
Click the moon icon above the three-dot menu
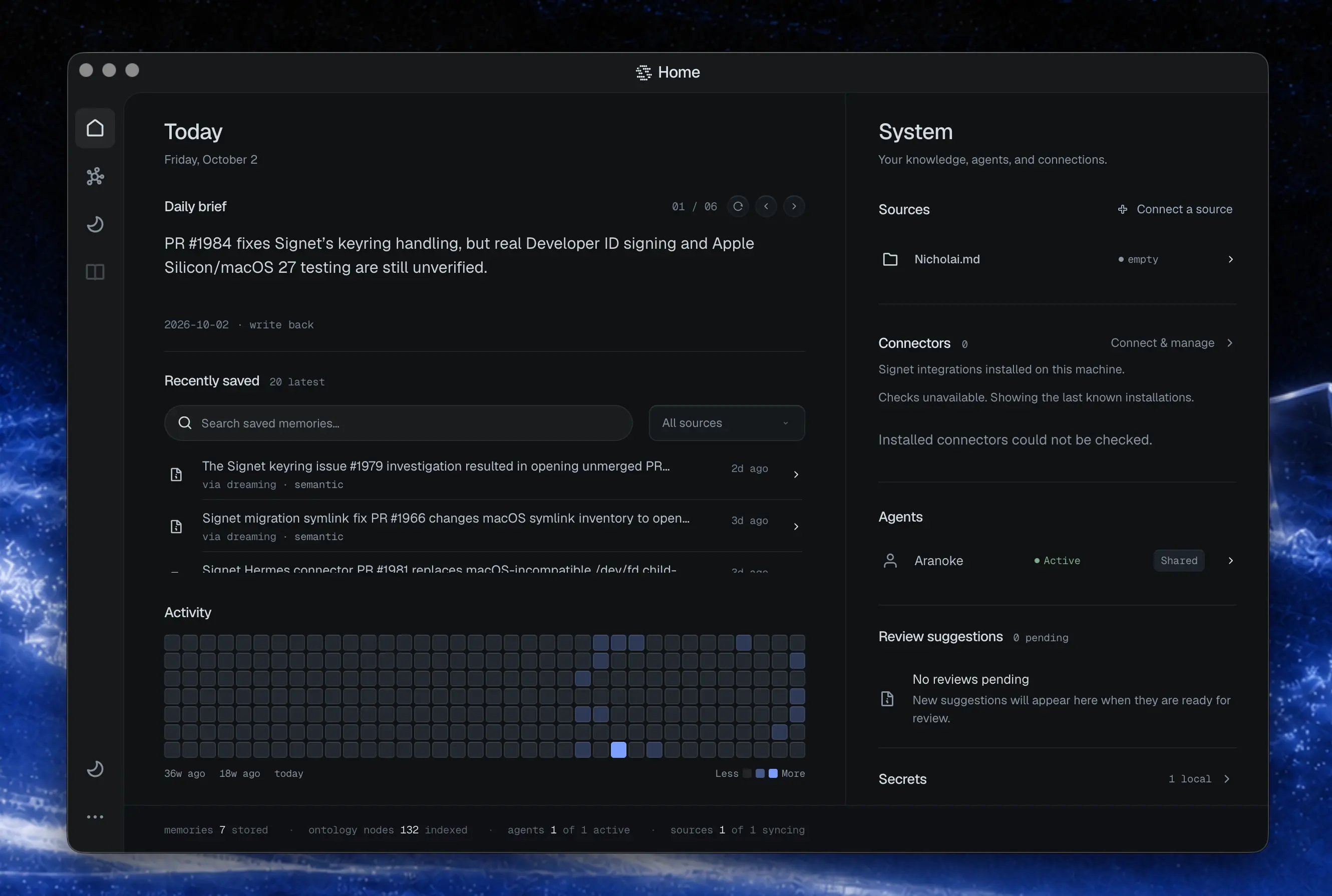pyautogui.click(x=95, y=769)
